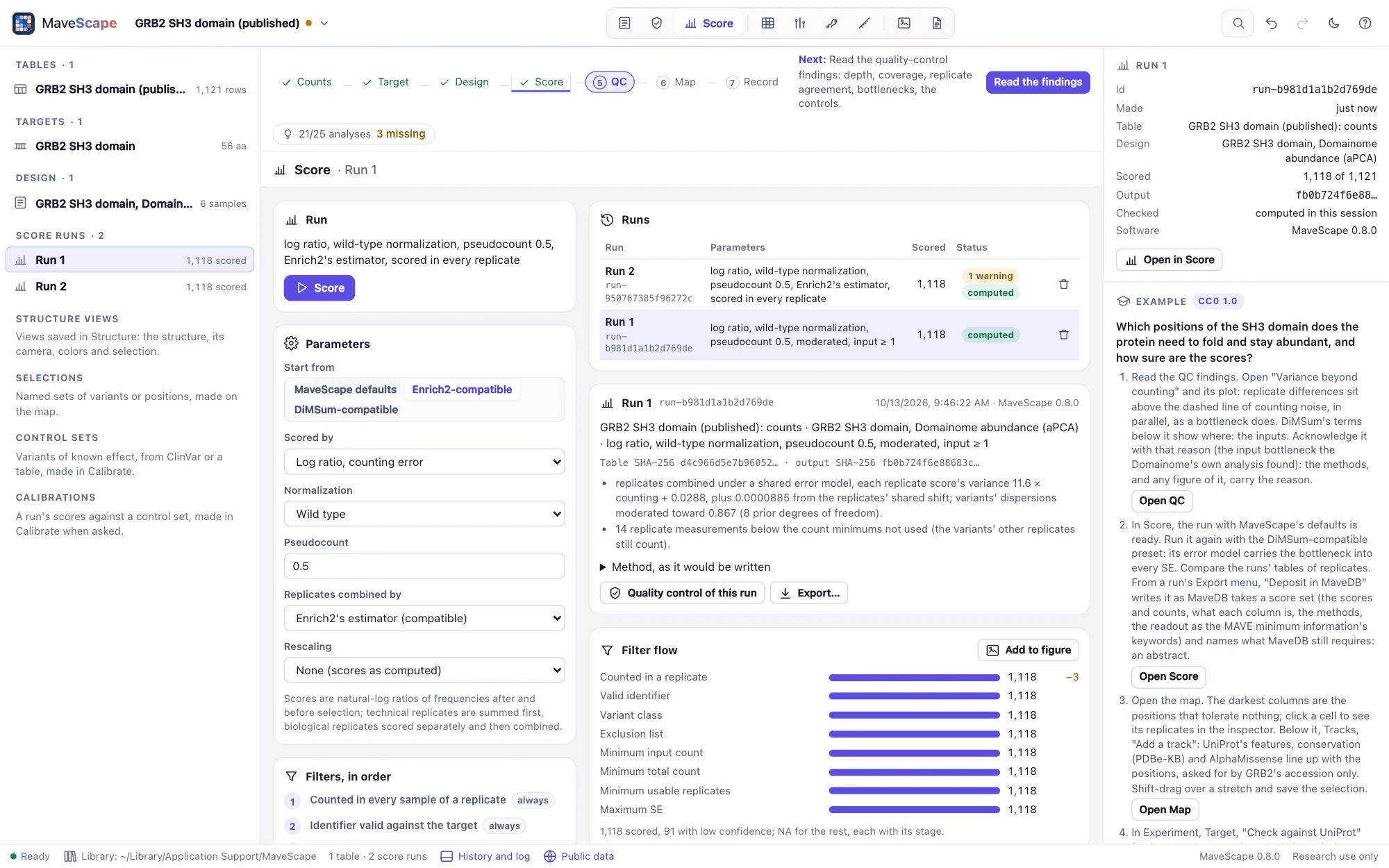Go to the QC step 5
Viewport: 1389px width, 868px height.
pyautogui.click(x=610, y=82)
